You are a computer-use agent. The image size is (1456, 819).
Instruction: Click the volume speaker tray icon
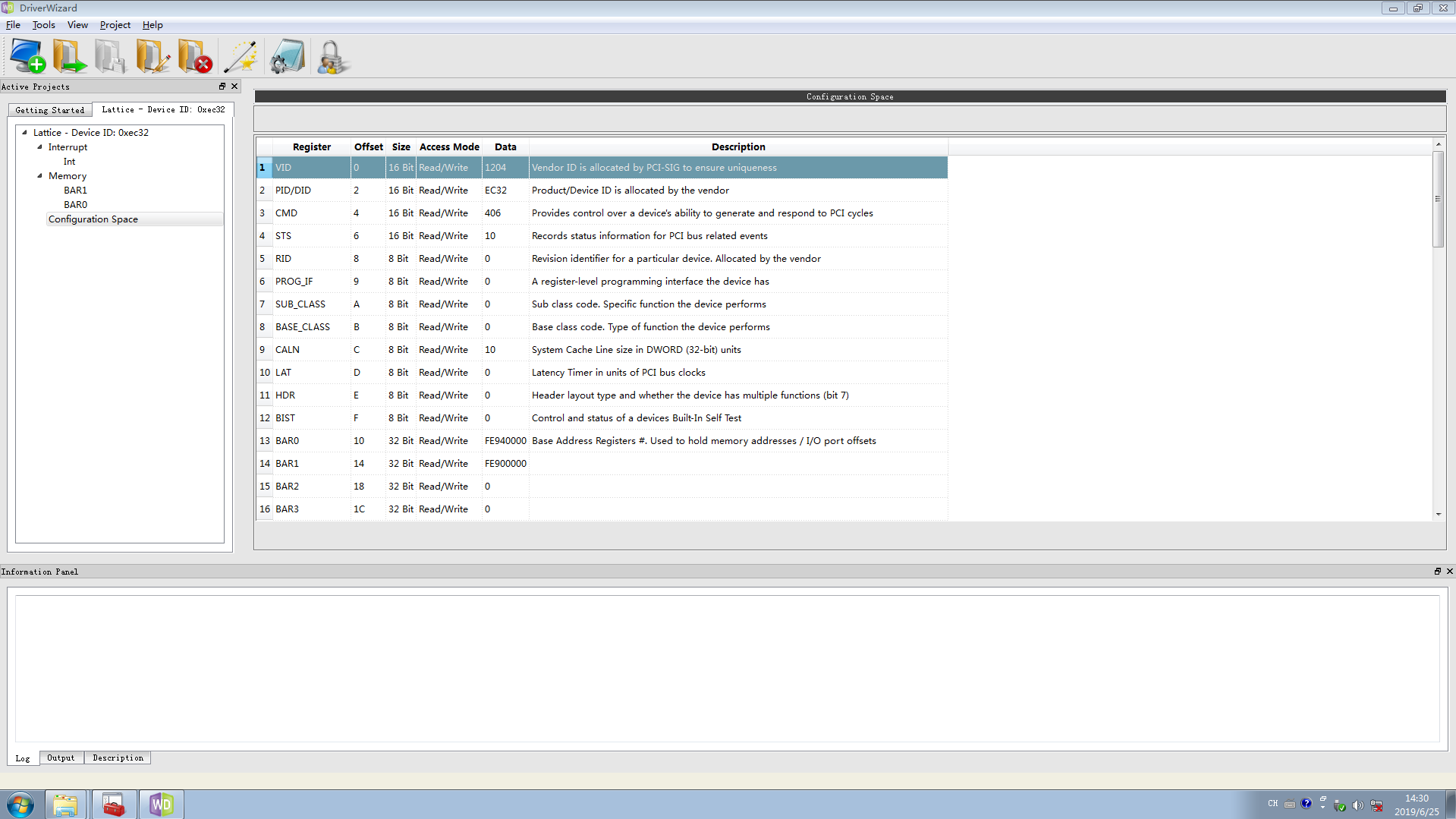(1357, 805)
